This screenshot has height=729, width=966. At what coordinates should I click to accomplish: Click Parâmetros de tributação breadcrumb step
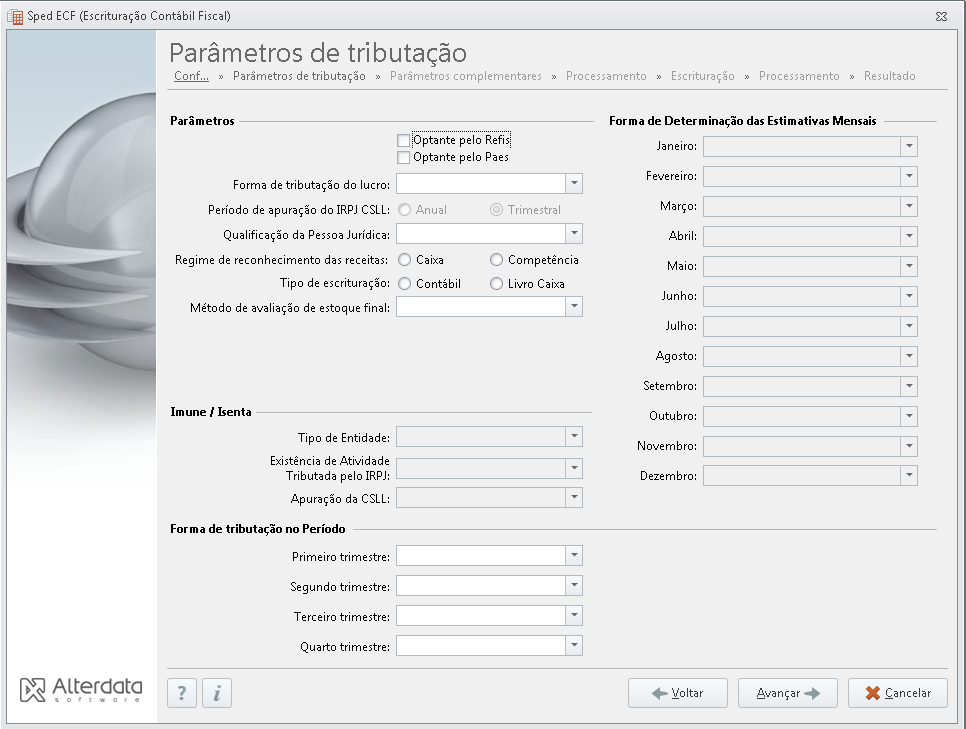coord(299,76)
